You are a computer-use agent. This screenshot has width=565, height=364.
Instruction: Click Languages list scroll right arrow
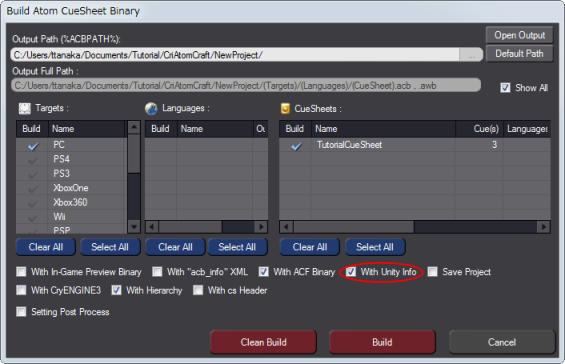[261, 227]
